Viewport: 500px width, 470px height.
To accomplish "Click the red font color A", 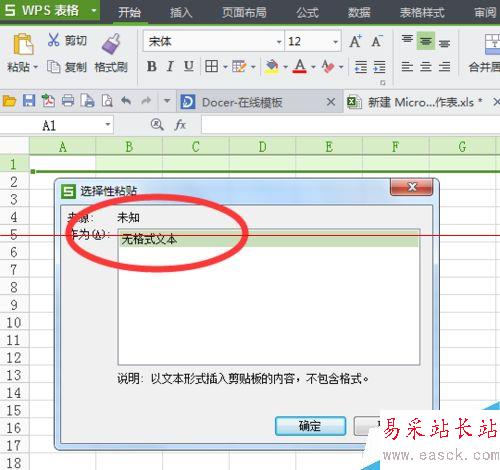I will 300,66.
